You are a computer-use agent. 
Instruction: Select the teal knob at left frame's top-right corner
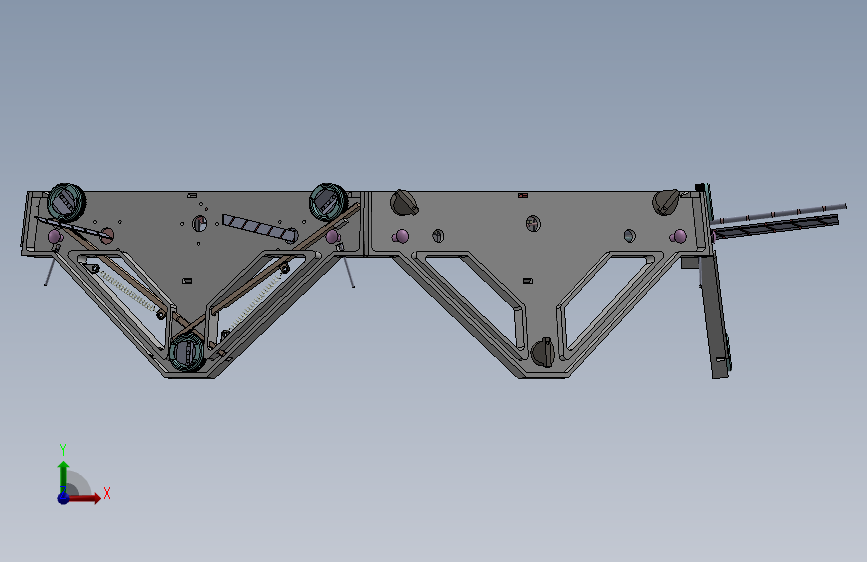tap(328, 202)
